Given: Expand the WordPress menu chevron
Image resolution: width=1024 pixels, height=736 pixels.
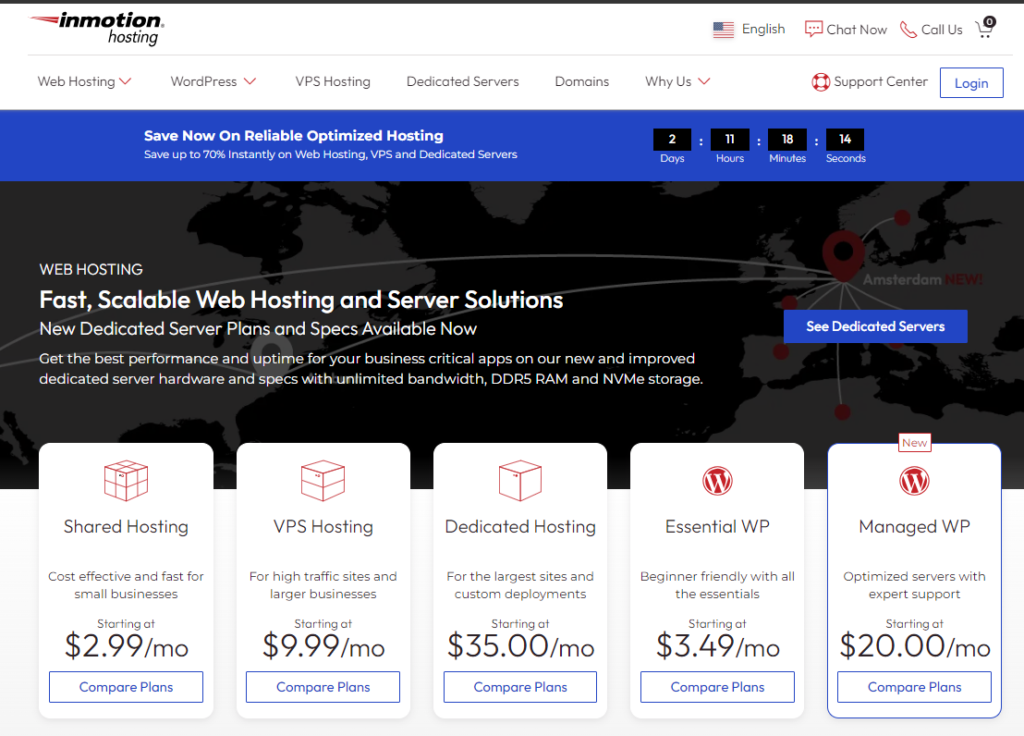Looking at the screenshot, I should 250,82.
